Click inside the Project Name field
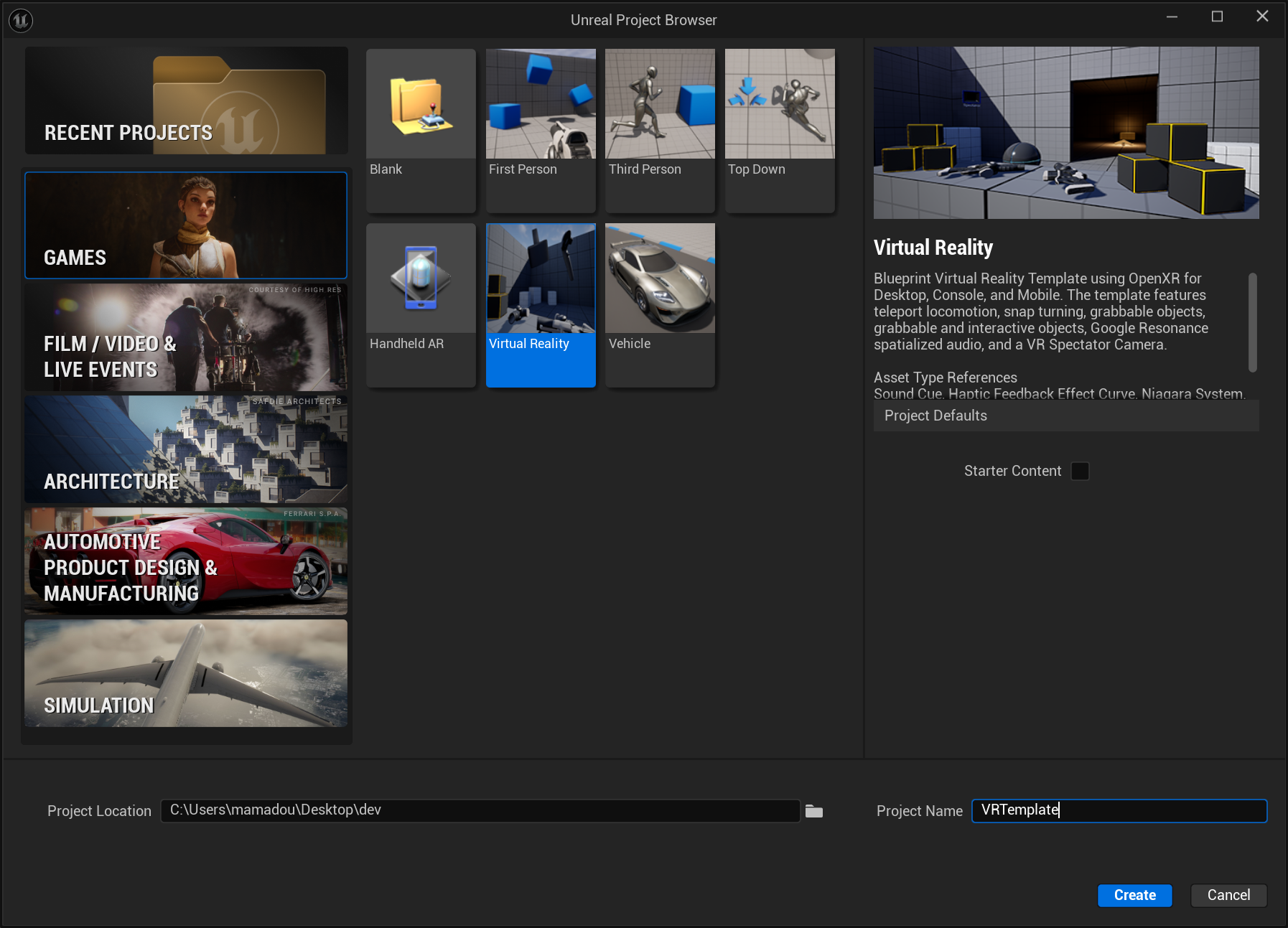1288x928 pixels. click(1118, 811)
